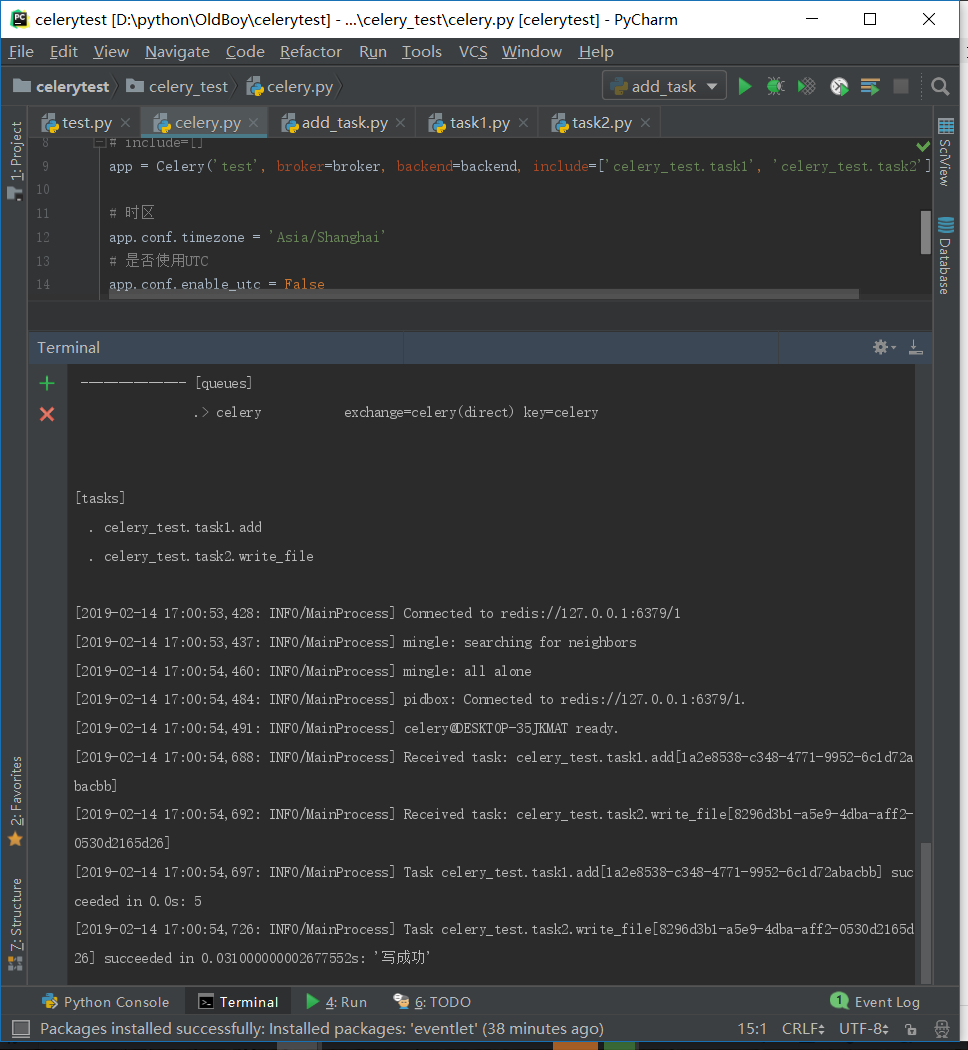Image resolution: width=968 pixels, height=1050 pixels.
Task: Run add_task with coverage
Action: point(807,86)
